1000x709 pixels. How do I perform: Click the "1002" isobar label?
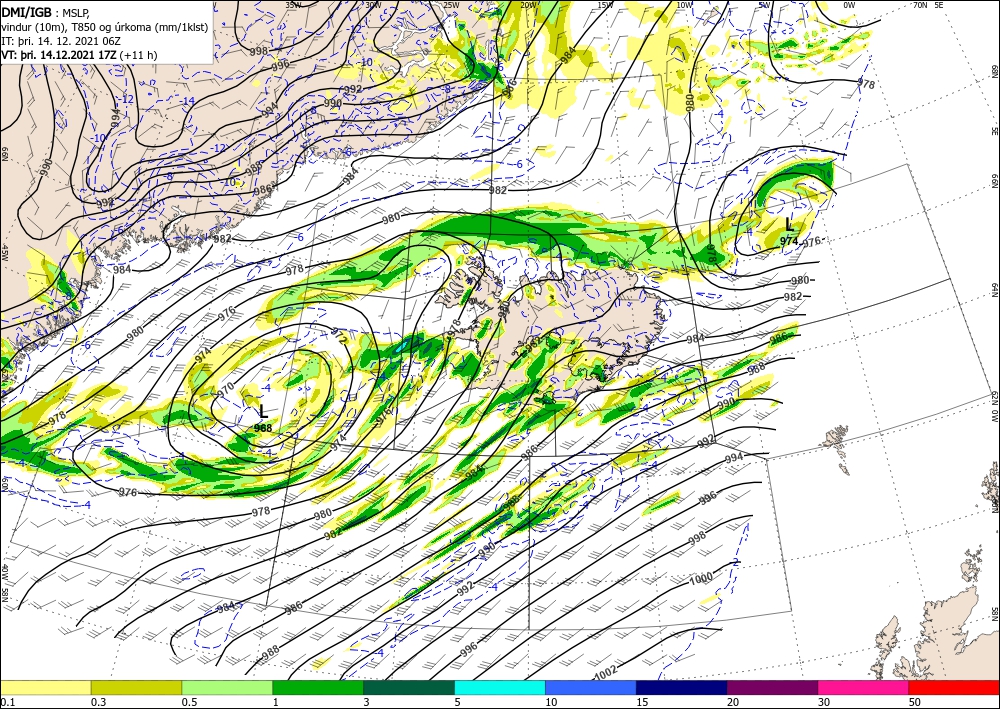[x=606, y=671]
